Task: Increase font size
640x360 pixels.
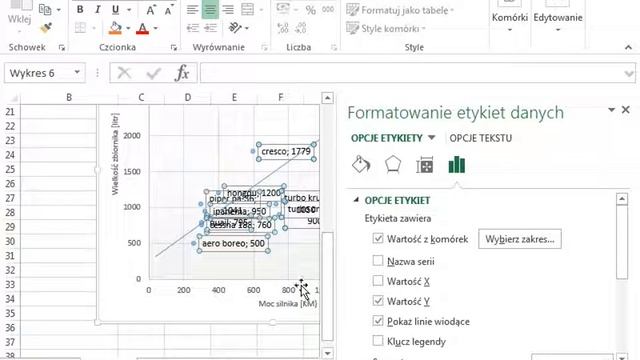Action: point(151,10)
